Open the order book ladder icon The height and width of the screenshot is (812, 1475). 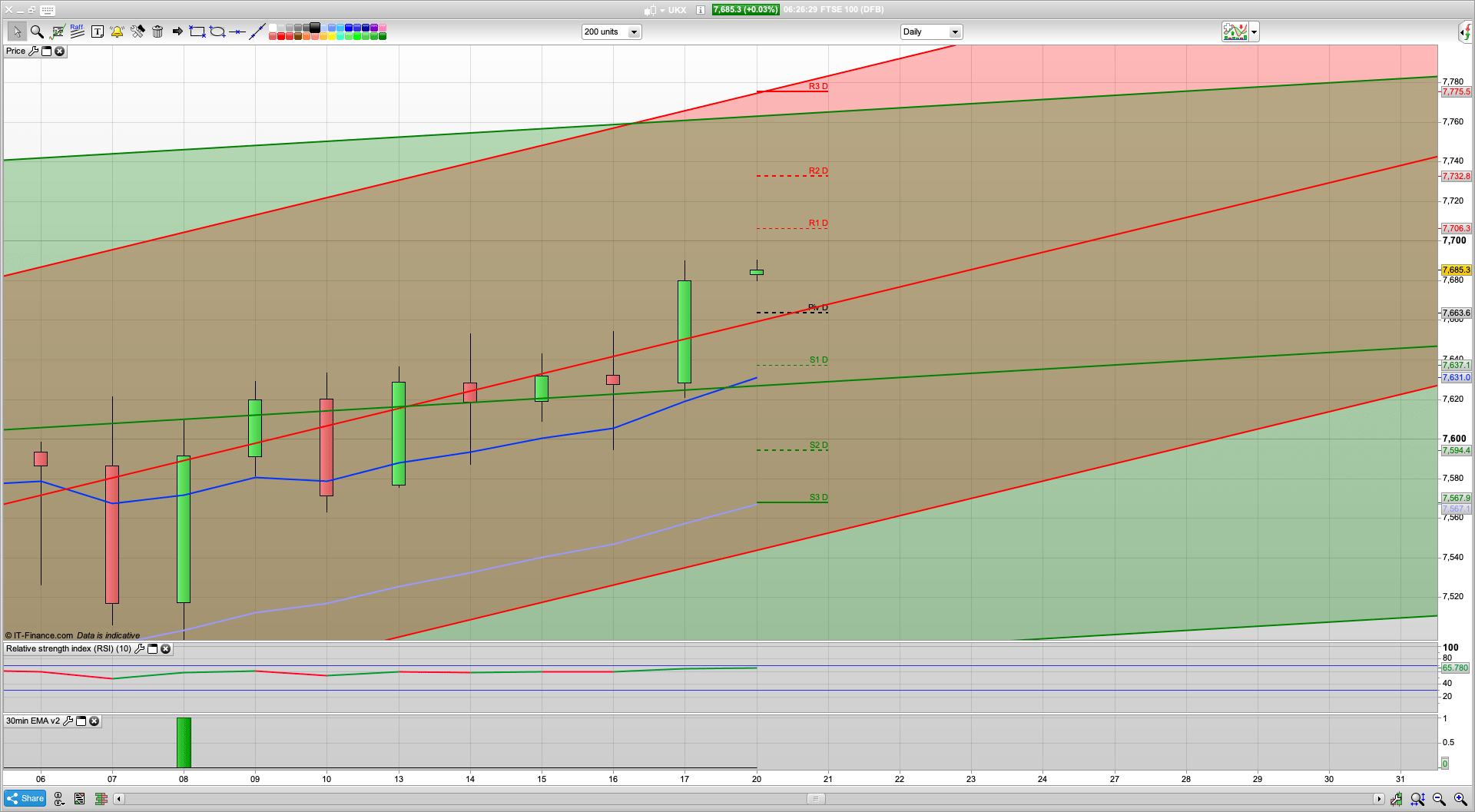point(101,799)
